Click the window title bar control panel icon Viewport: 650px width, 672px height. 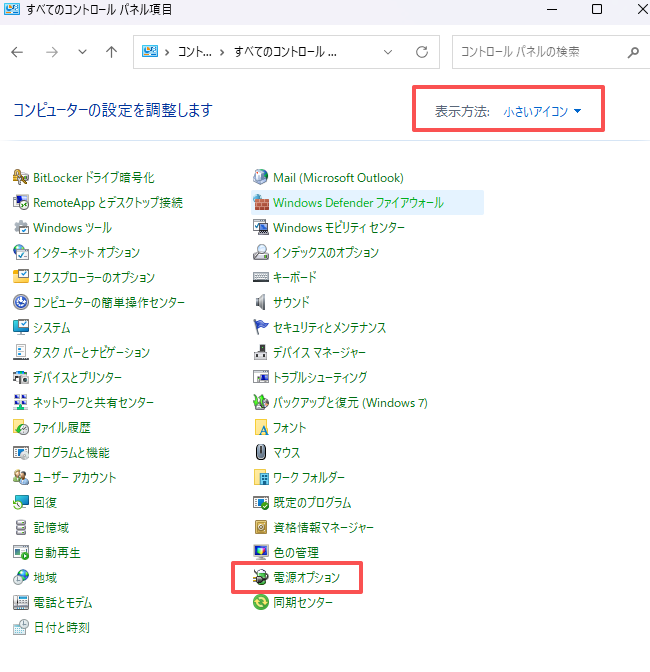12,9
